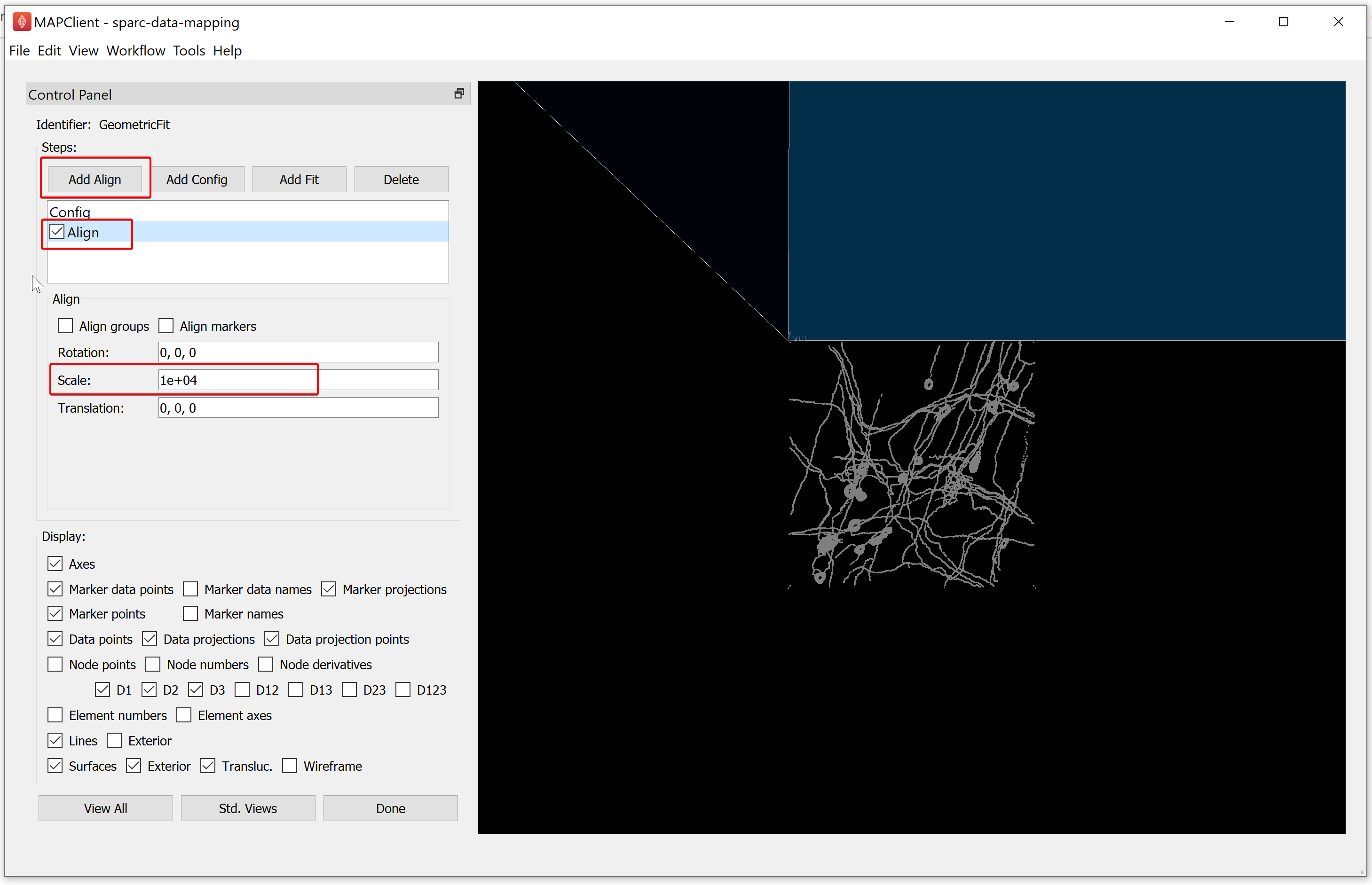Enable the D23 derivative checkbox

[349, 689]
